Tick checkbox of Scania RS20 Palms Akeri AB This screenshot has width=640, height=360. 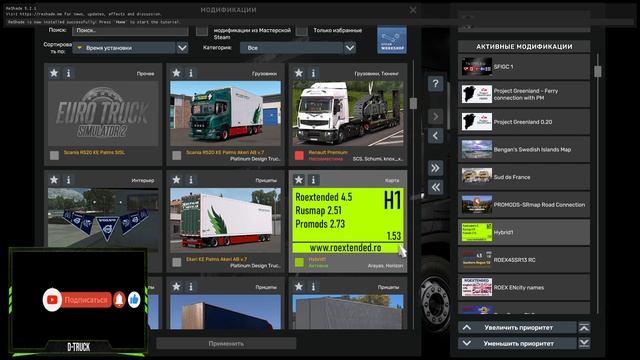(x=177, y=155)
